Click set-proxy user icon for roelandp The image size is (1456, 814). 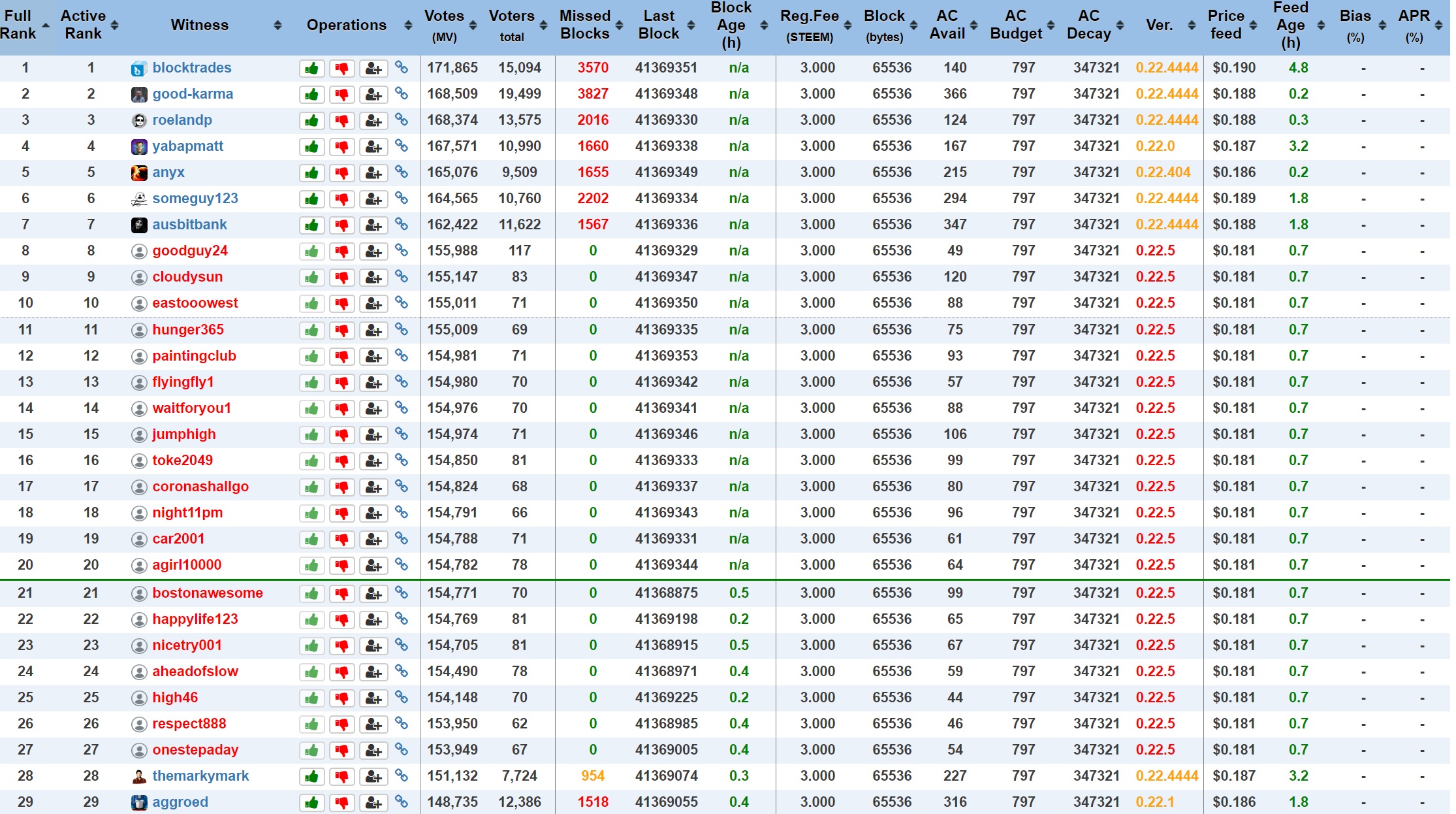373,120
